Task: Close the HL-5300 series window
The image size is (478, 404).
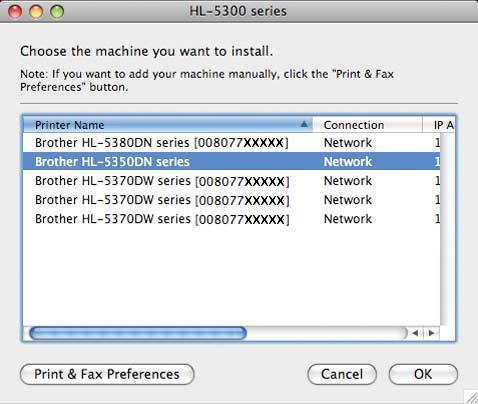Action: click(x=15, y=12)
